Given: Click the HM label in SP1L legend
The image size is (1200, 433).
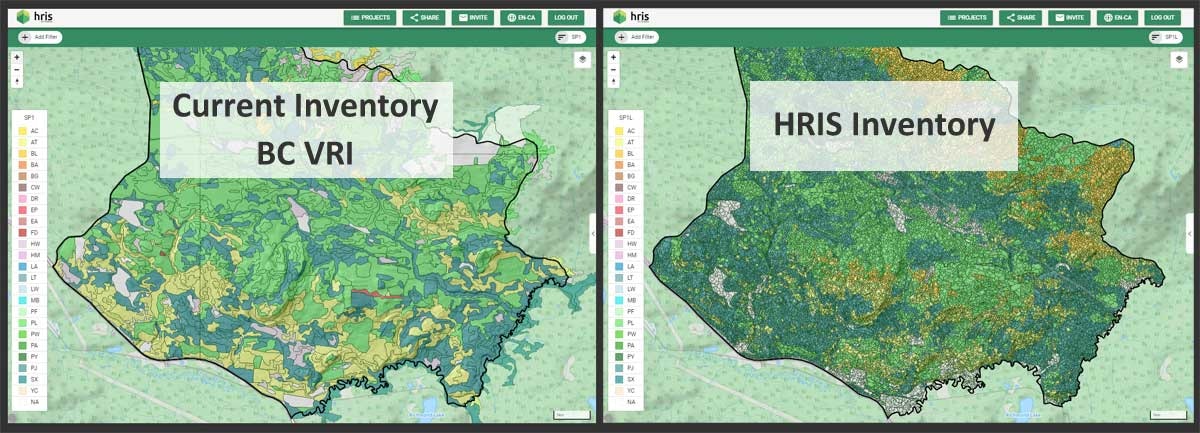Looking at the screenshot, I should (630, 255).
